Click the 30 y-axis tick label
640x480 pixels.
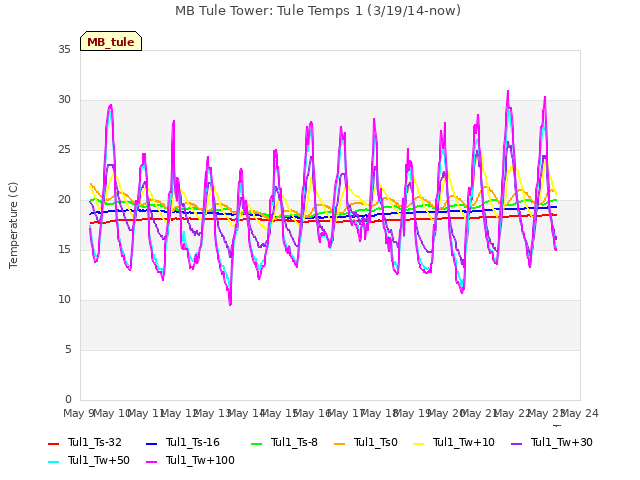tap(64, 100)
